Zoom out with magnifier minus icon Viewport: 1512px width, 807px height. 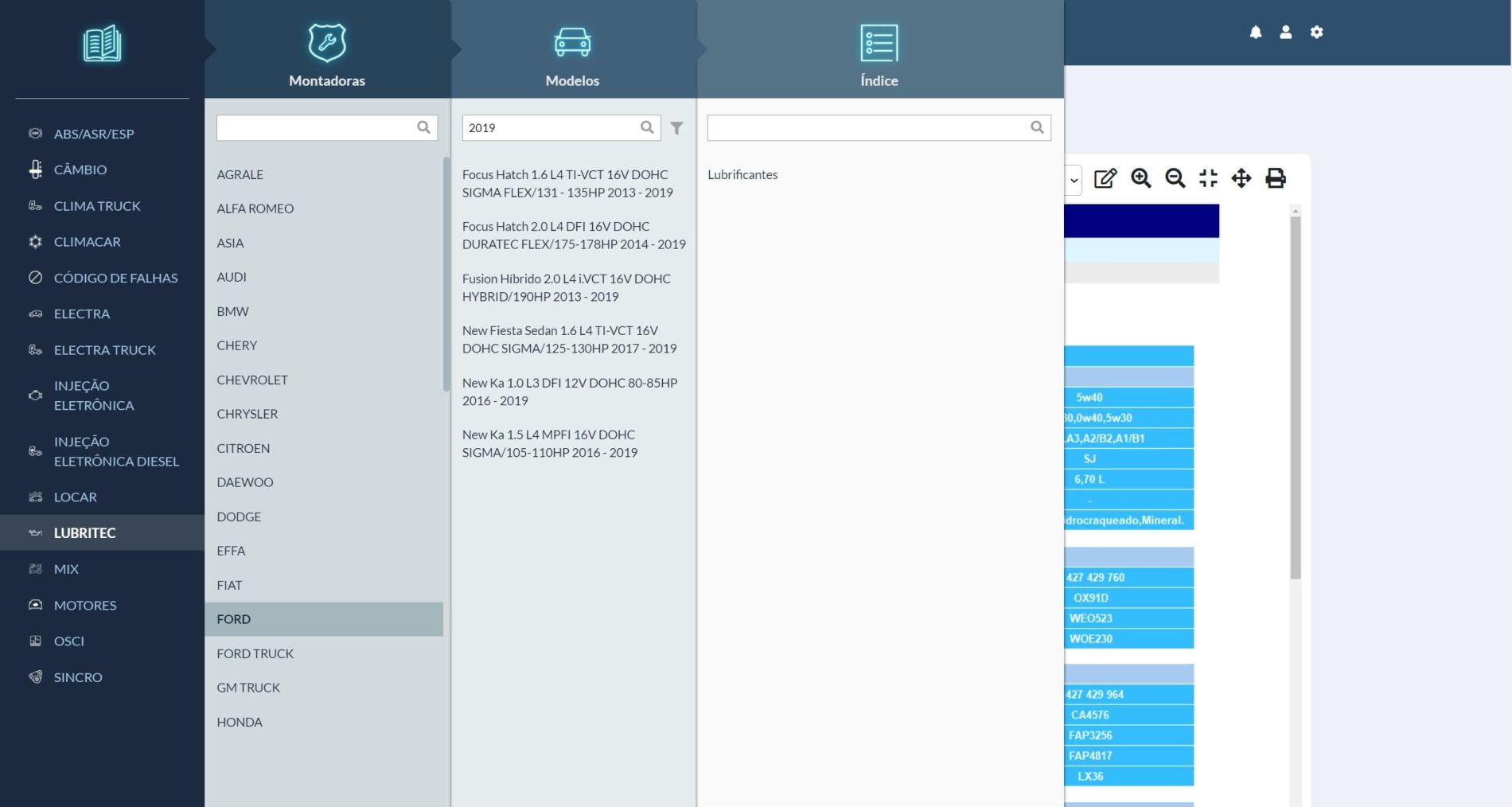1175,178
